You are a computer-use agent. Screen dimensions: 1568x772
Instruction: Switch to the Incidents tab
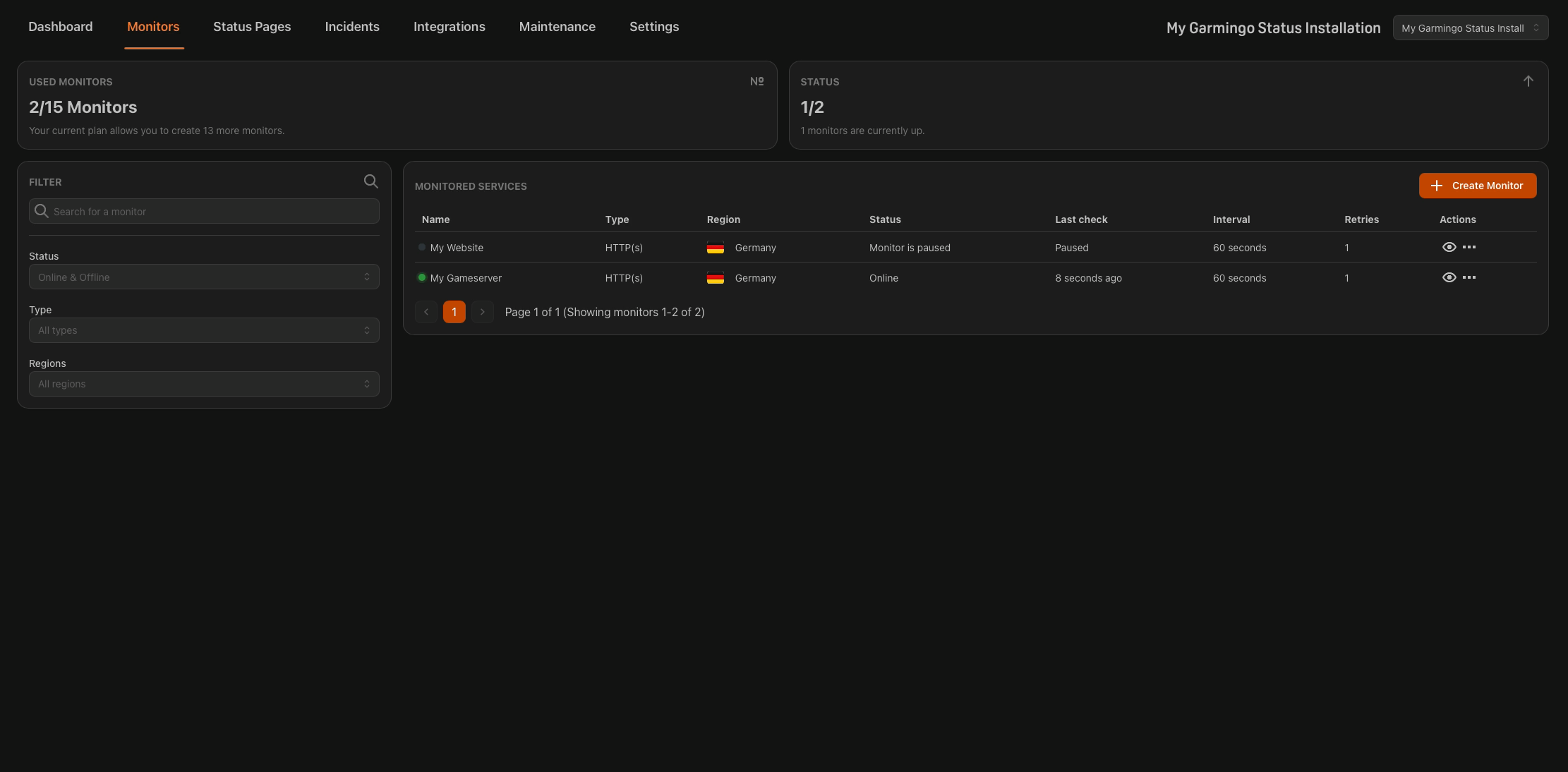(x=352, y=27)
